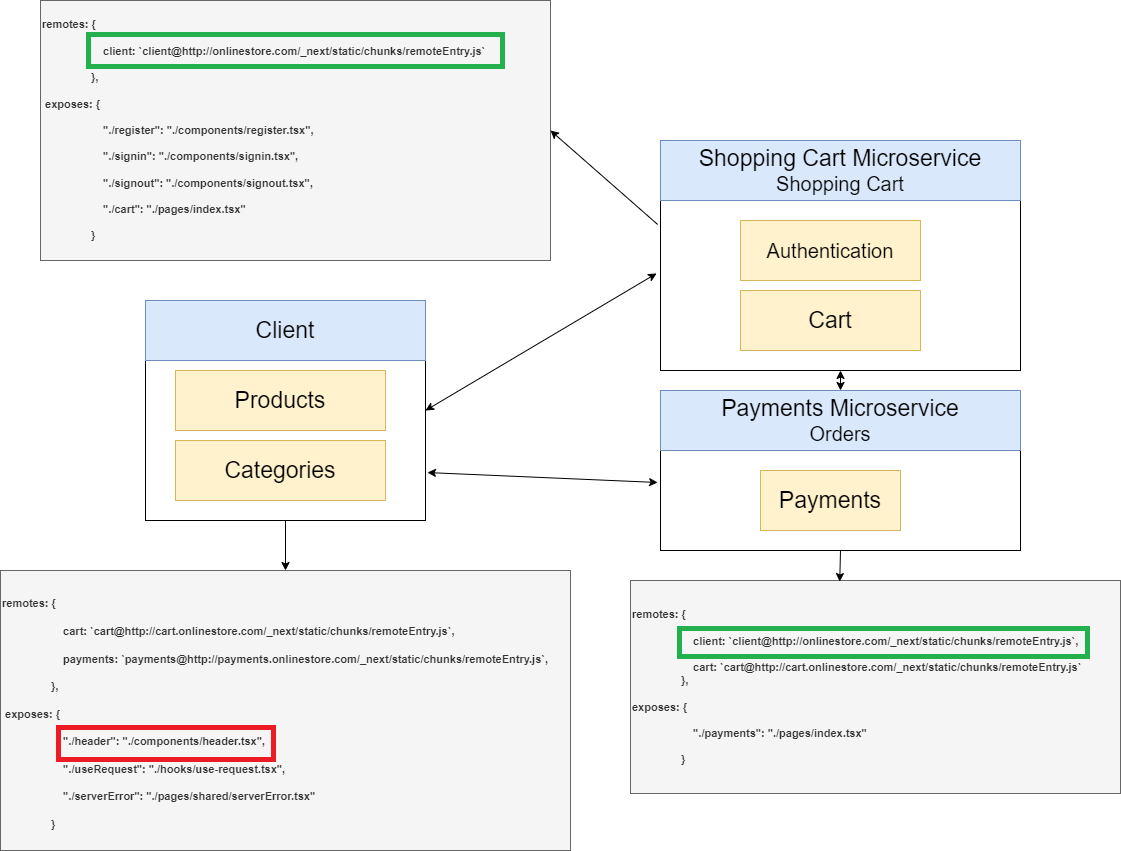Click the cart remote line in payments config

[x=887, y=666]
